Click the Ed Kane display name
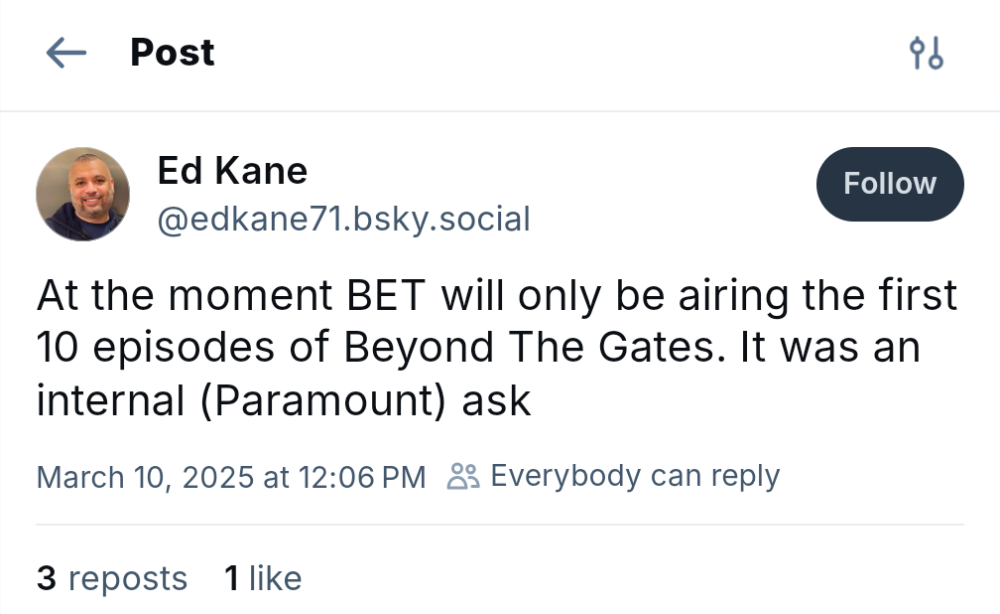The image size is (1000, 614). pos(232,171)
